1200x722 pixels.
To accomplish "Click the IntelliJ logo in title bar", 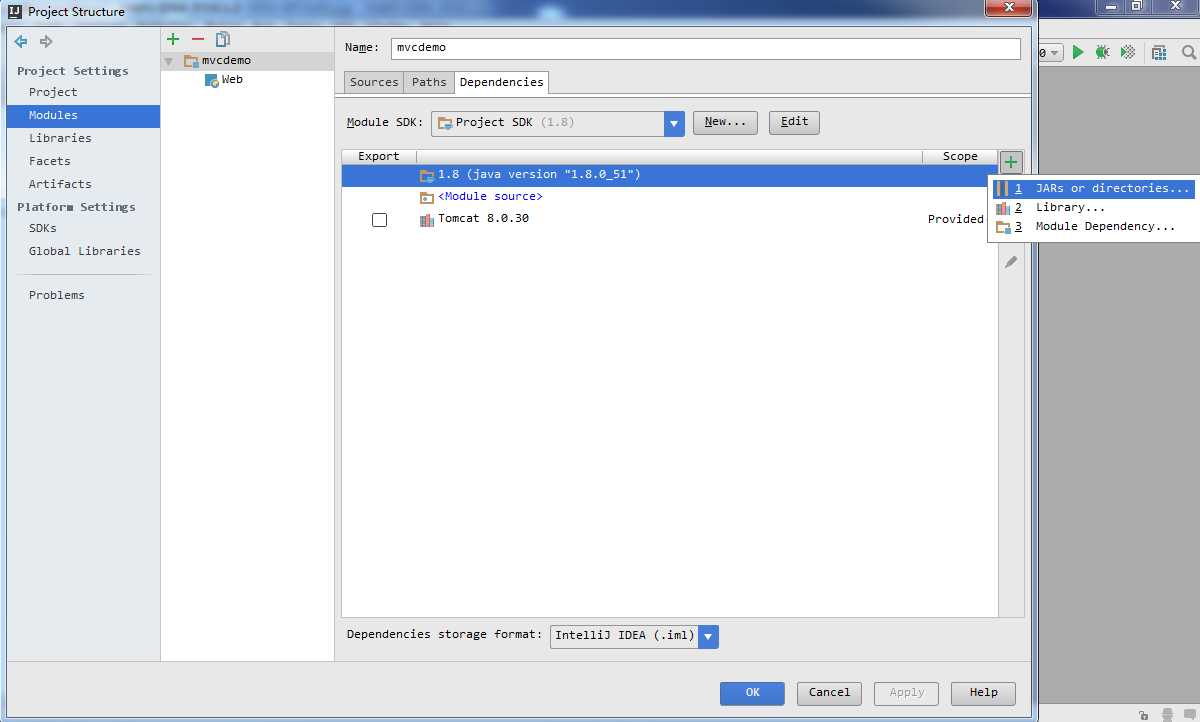I will tap(15, 11).
